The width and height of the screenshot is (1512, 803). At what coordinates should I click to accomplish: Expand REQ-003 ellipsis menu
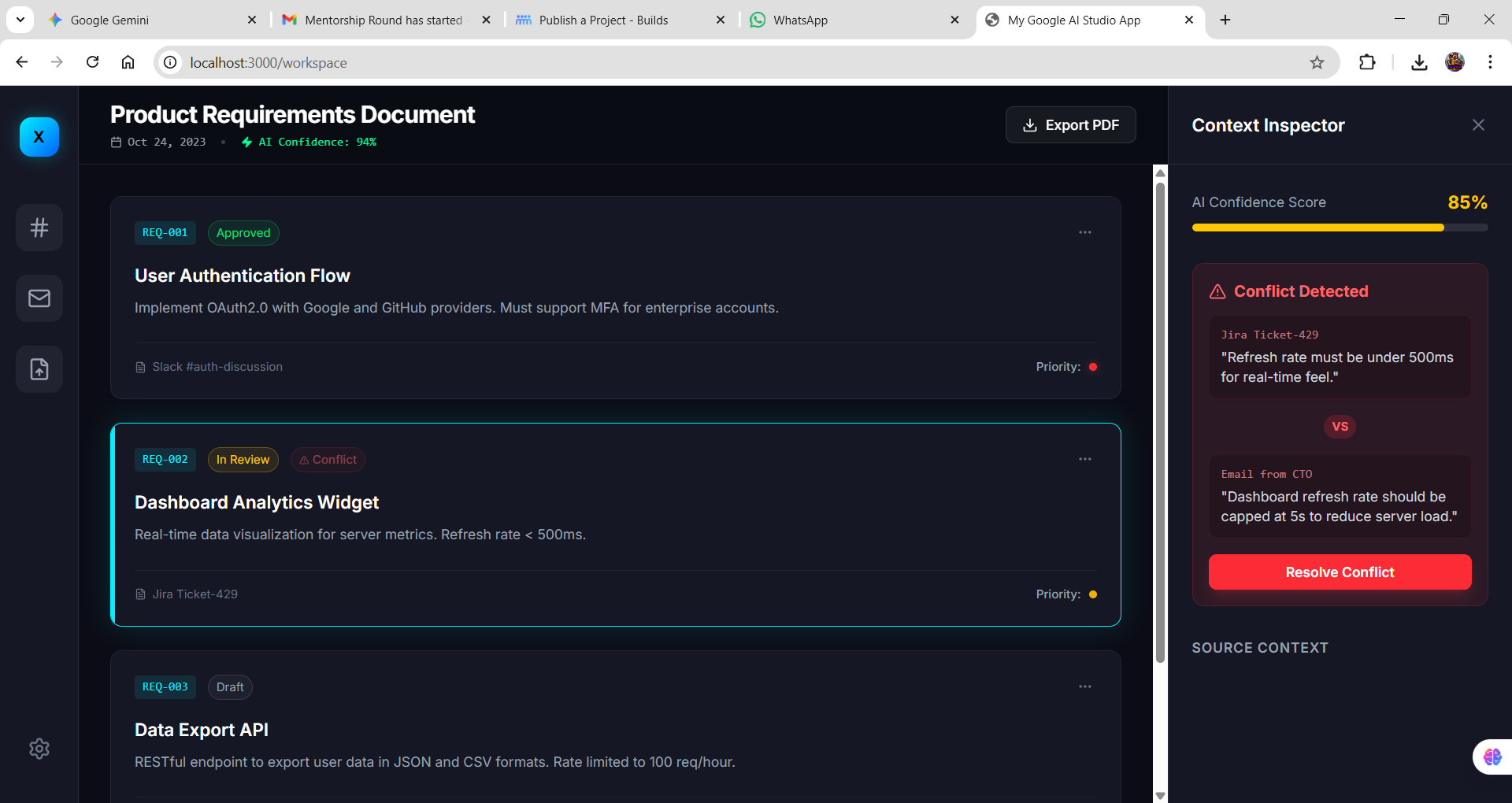point(1084,686)
